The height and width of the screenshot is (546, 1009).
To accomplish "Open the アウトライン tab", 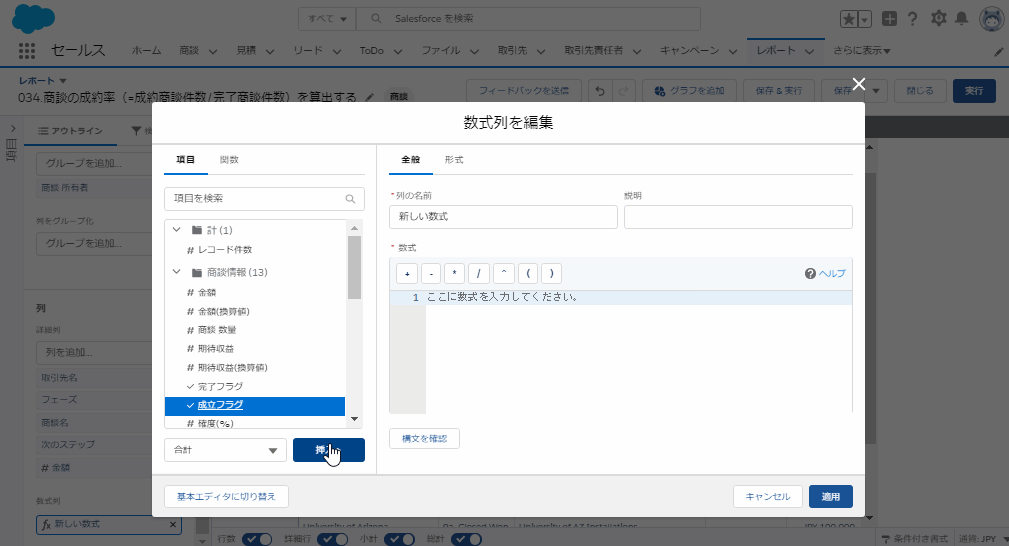I will tap(71, 131).
